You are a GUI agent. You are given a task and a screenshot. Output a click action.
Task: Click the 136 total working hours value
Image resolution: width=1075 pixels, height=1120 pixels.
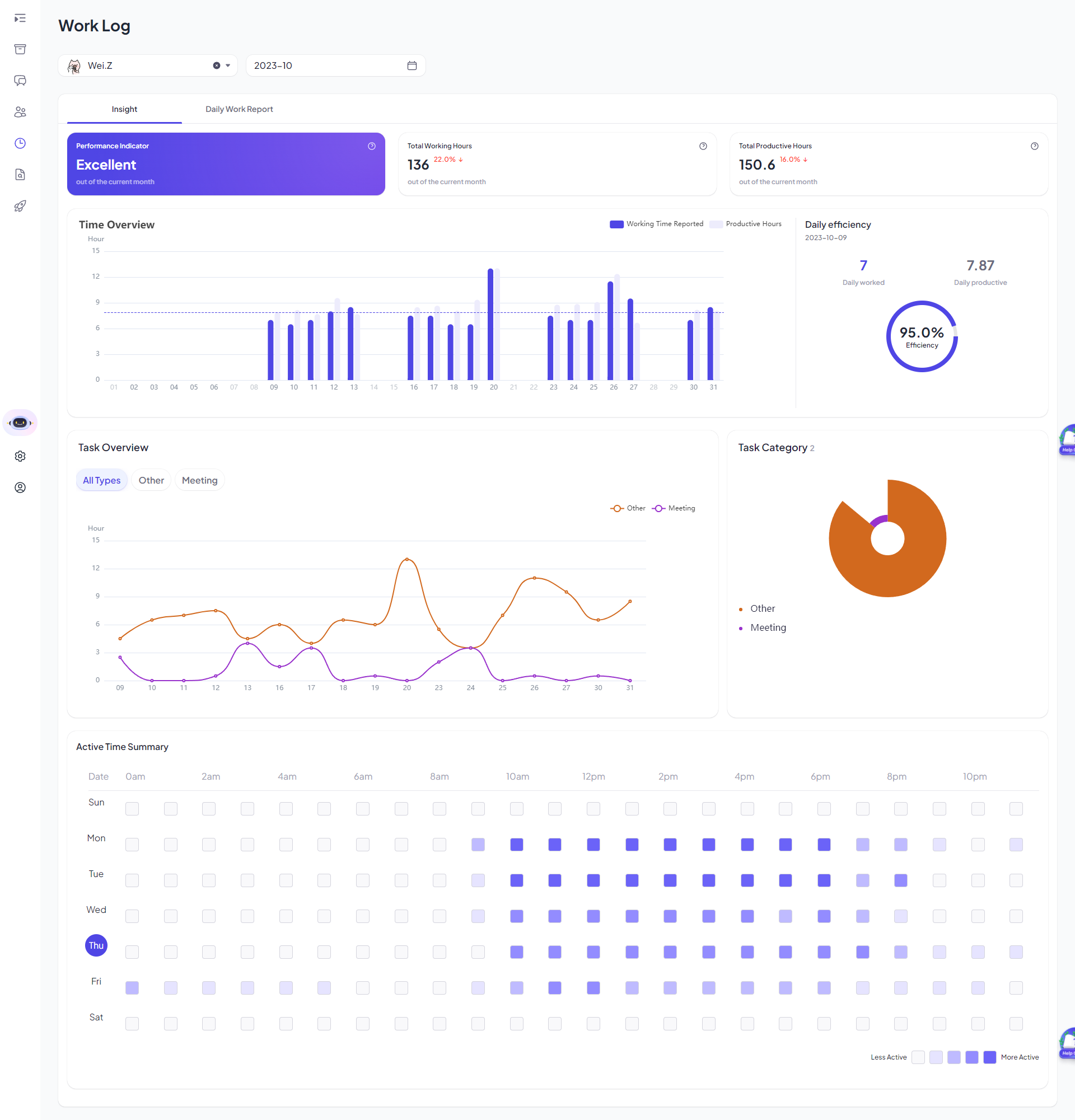click(418, 165)
